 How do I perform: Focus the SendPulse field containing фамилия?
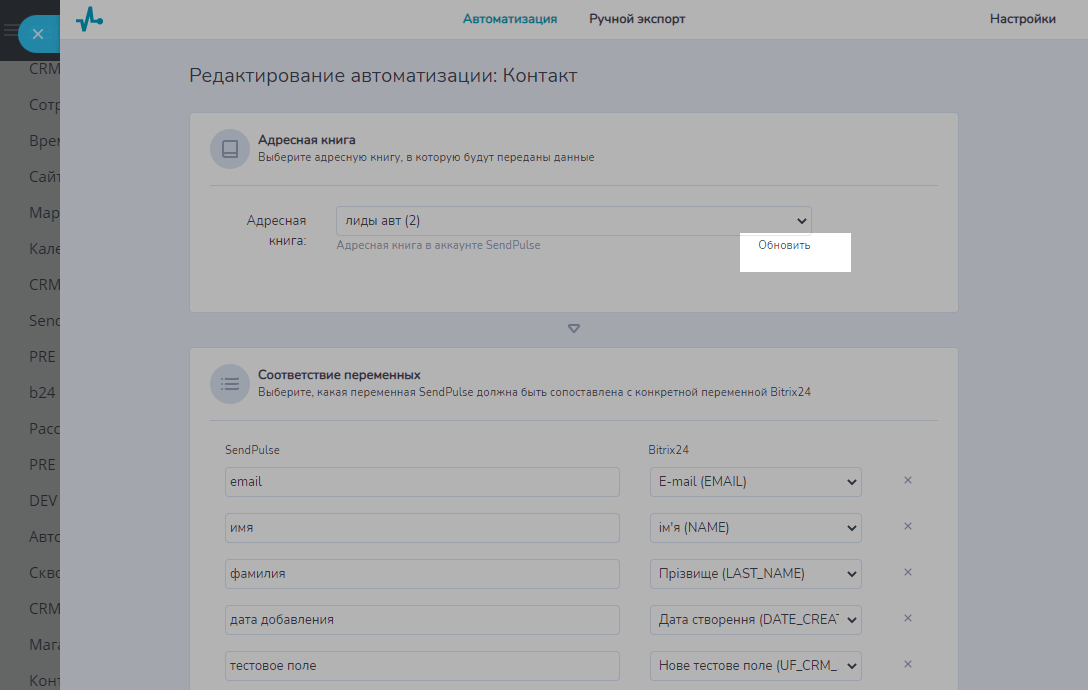tap(422, 573)
